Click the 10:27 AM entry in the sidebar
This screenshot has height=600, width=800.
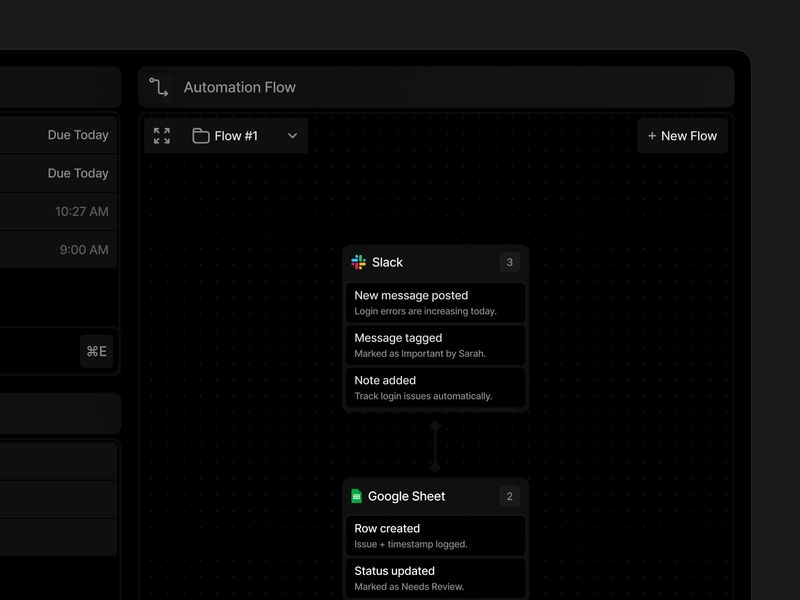click(81, 211)
